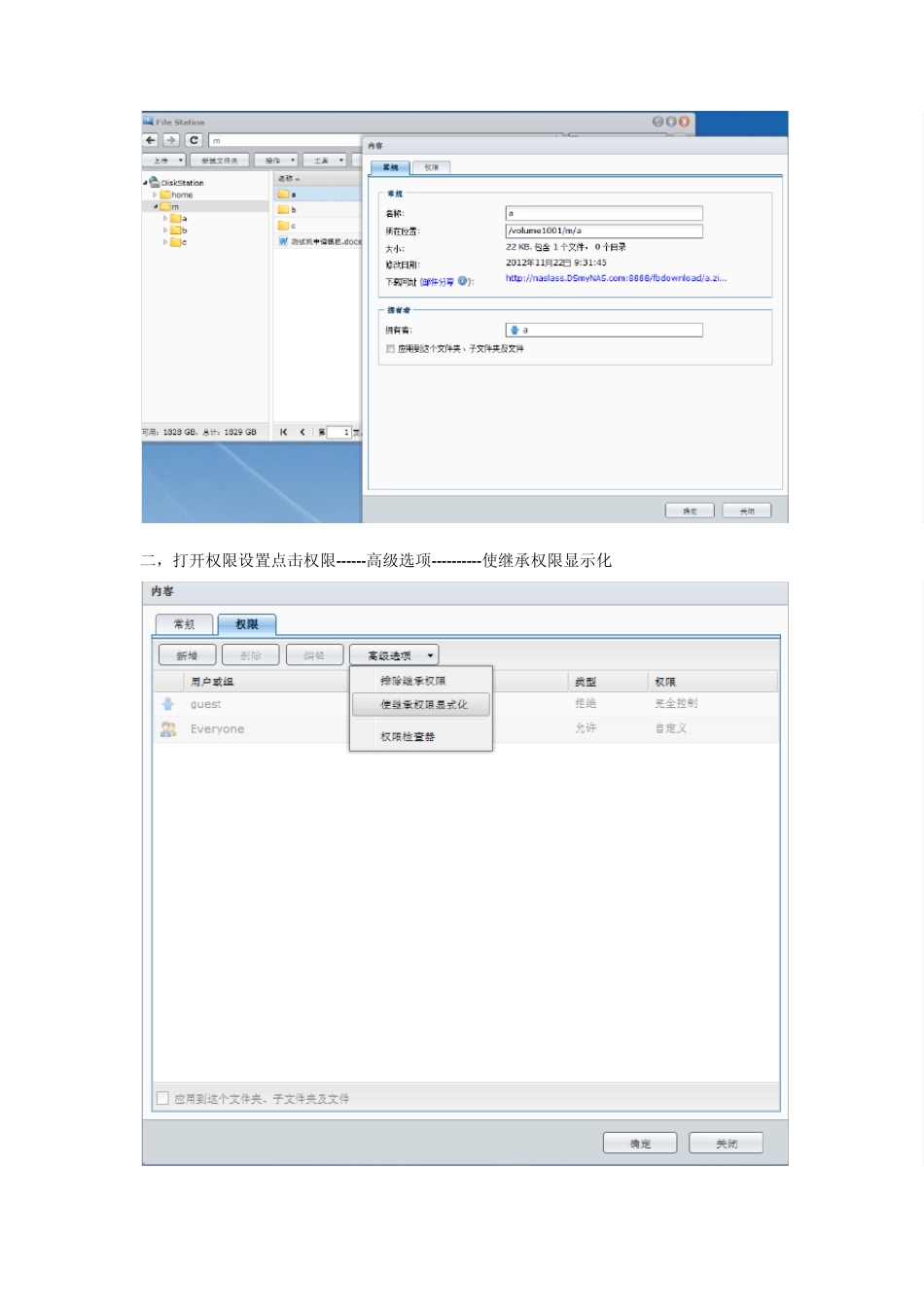This screenshot has height=1307, width=924.
Task: Collapse the DiskStation tree node
Action: pos(145,183)
